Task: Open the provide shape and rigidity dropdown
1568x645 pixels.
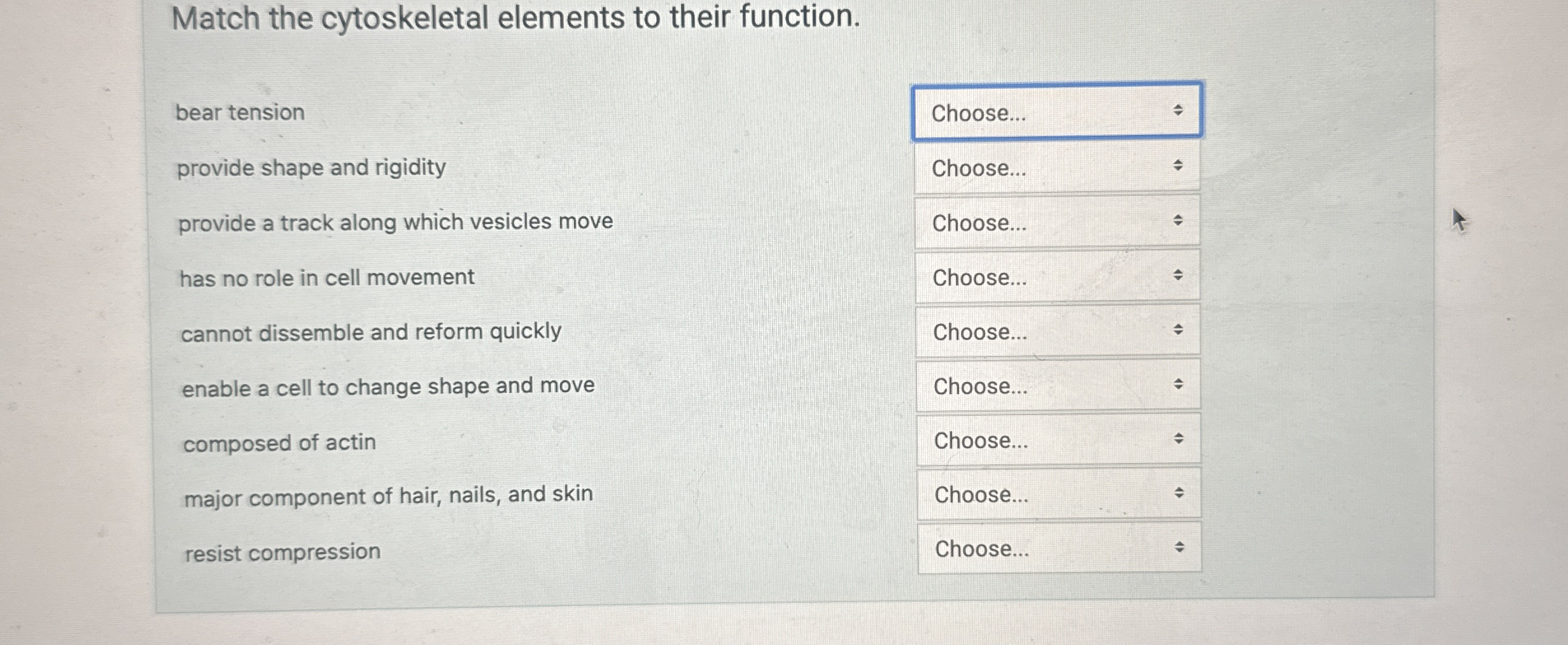Action: pos(1056,167)
